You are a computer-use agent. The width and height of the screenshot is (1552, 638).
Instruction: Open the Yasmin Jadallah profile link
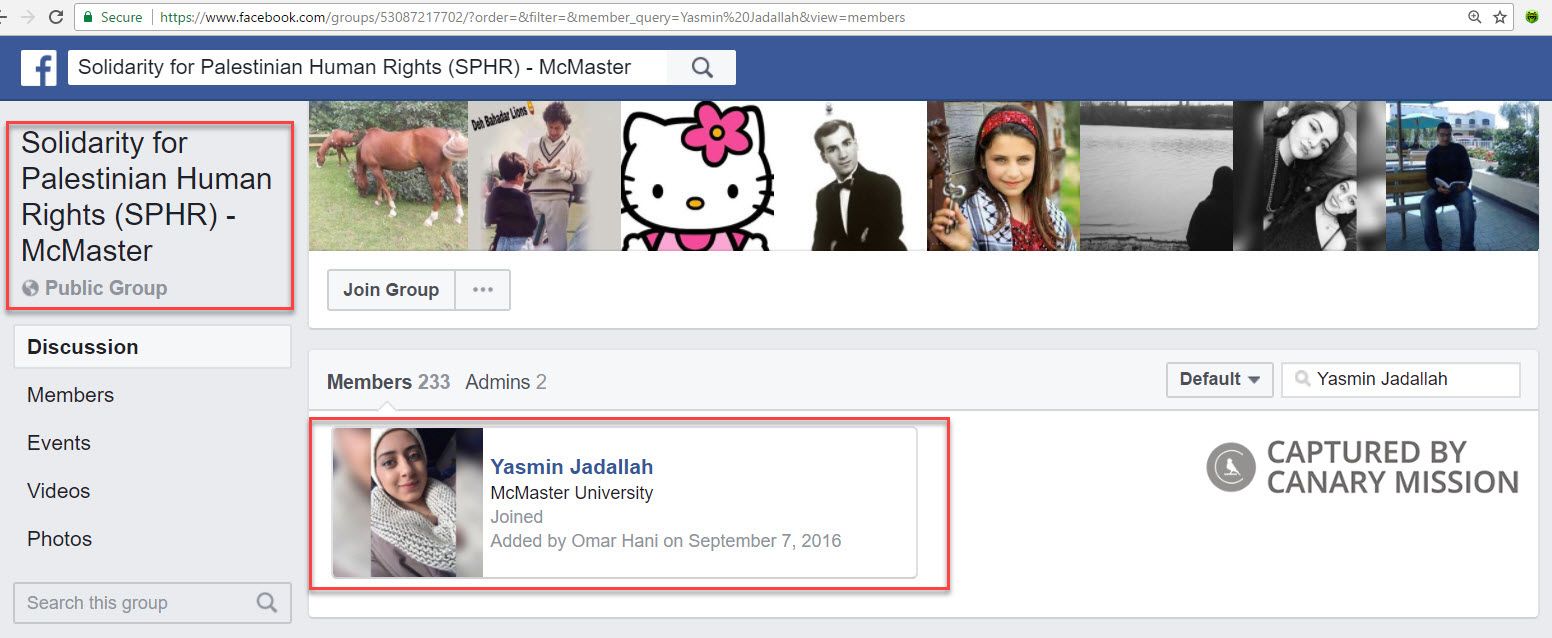pyautogui.click(x=571, y=467)
